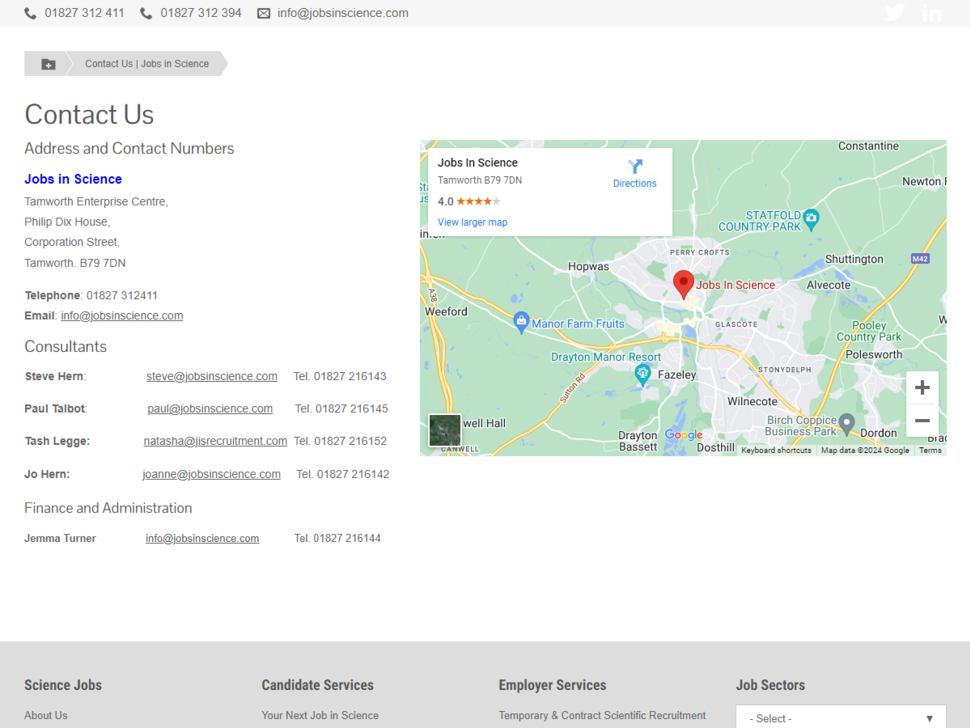Zoom out the map with minus button
This screenshot has height=728, width=970.
(922, 421)
